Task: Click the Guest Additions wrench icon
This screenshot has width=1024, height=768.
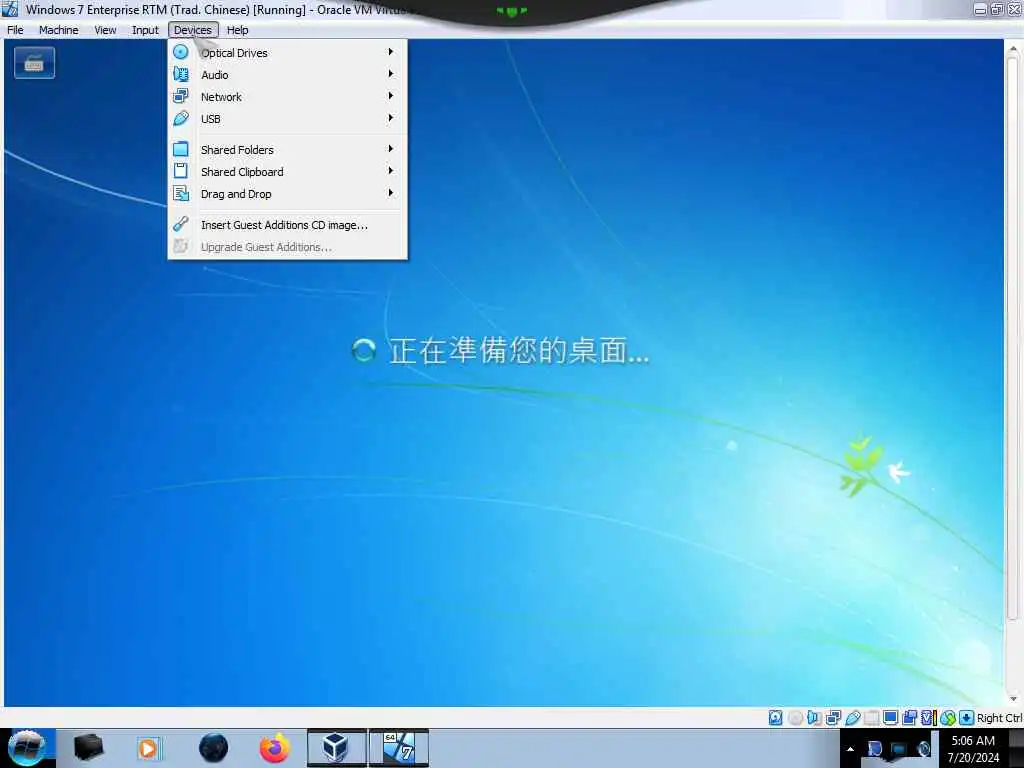Action: point(181,224)
